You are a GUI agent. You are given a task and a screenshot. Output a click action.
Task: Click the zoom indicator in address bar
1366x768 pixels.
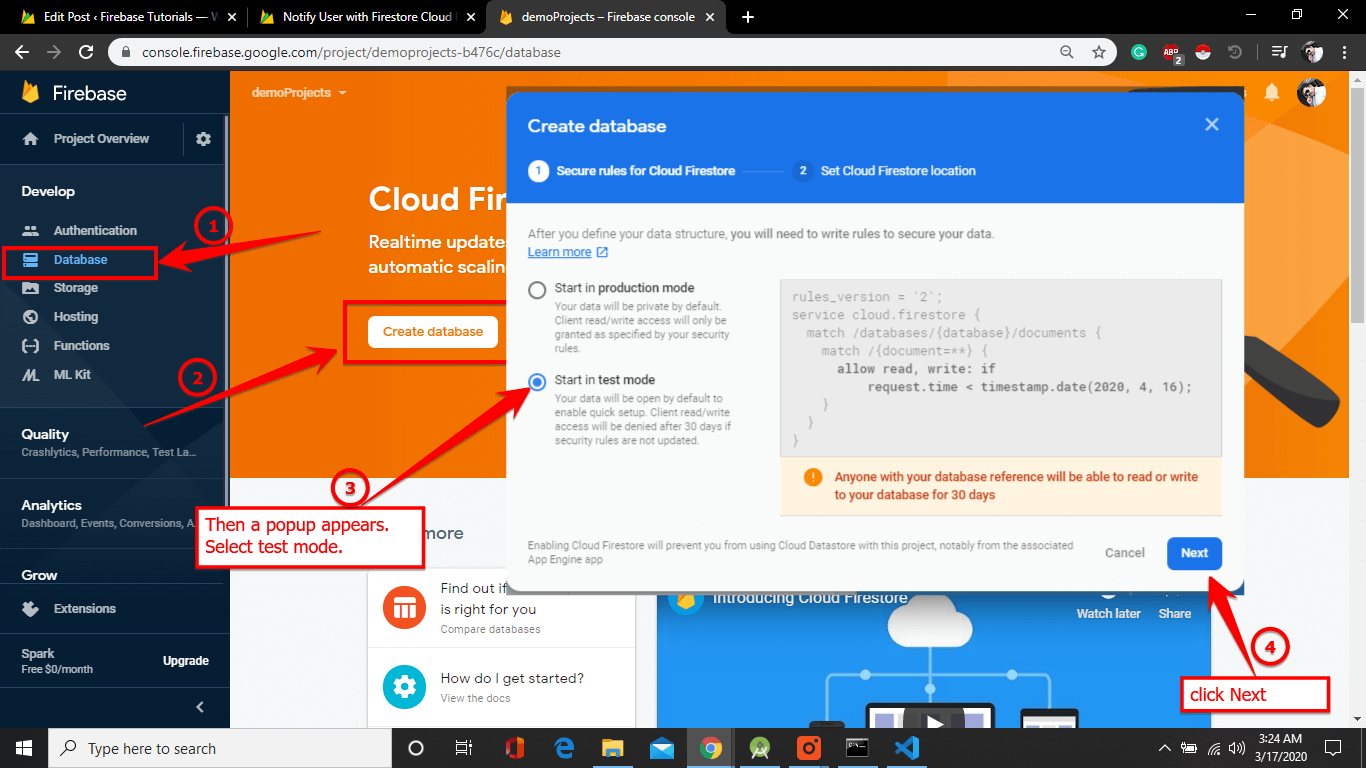[x=1069, y=52]
